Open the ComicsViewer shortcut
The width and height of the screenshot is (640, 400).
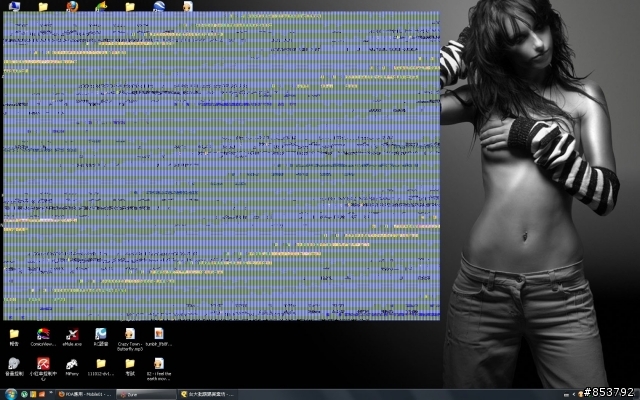pos(43,338)
